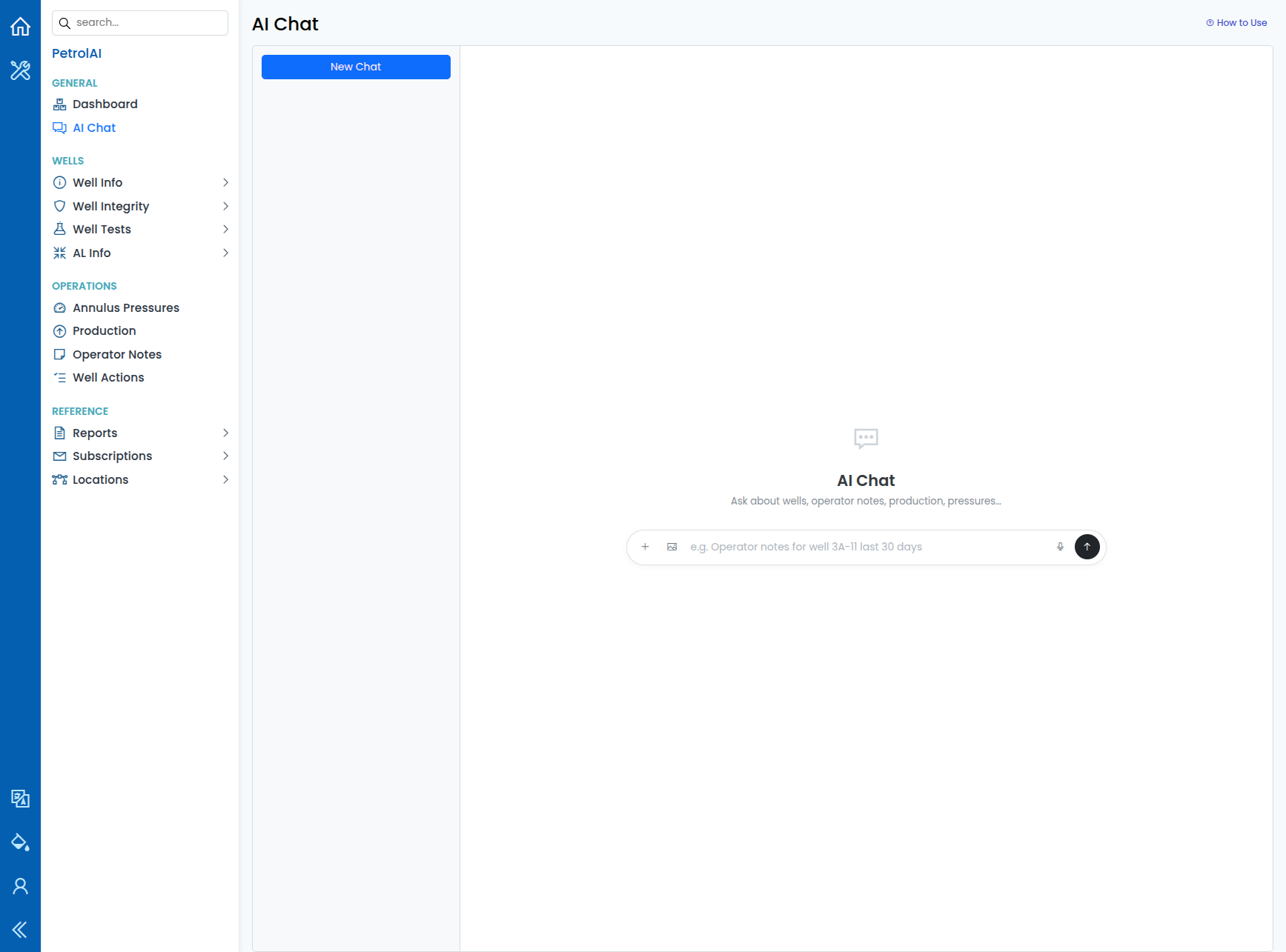1286x952 pixels.
Task: Open the theme paint bucket icon
Action: point(20,842)
